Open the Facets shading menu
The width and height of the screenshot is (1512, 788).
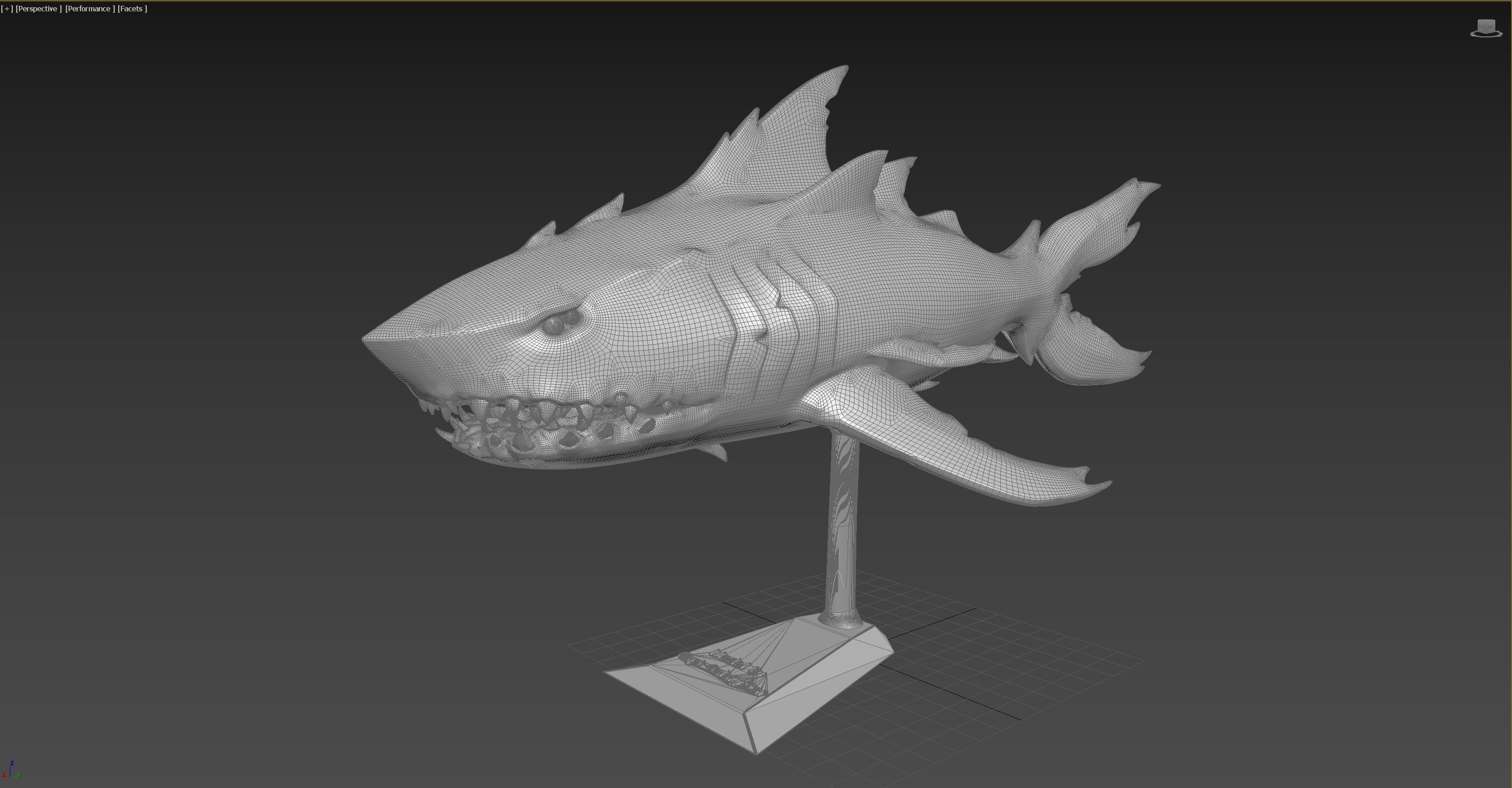point(132,9)
